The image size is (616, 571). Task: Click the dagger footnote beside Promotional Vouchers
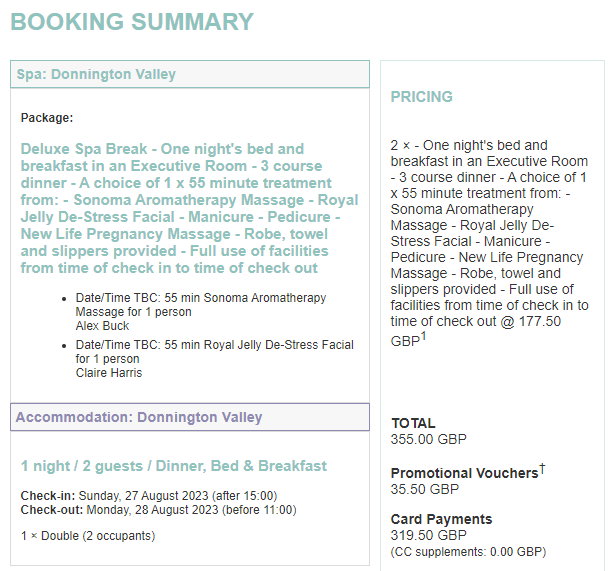pyautogui.click(x=542, y=468)
